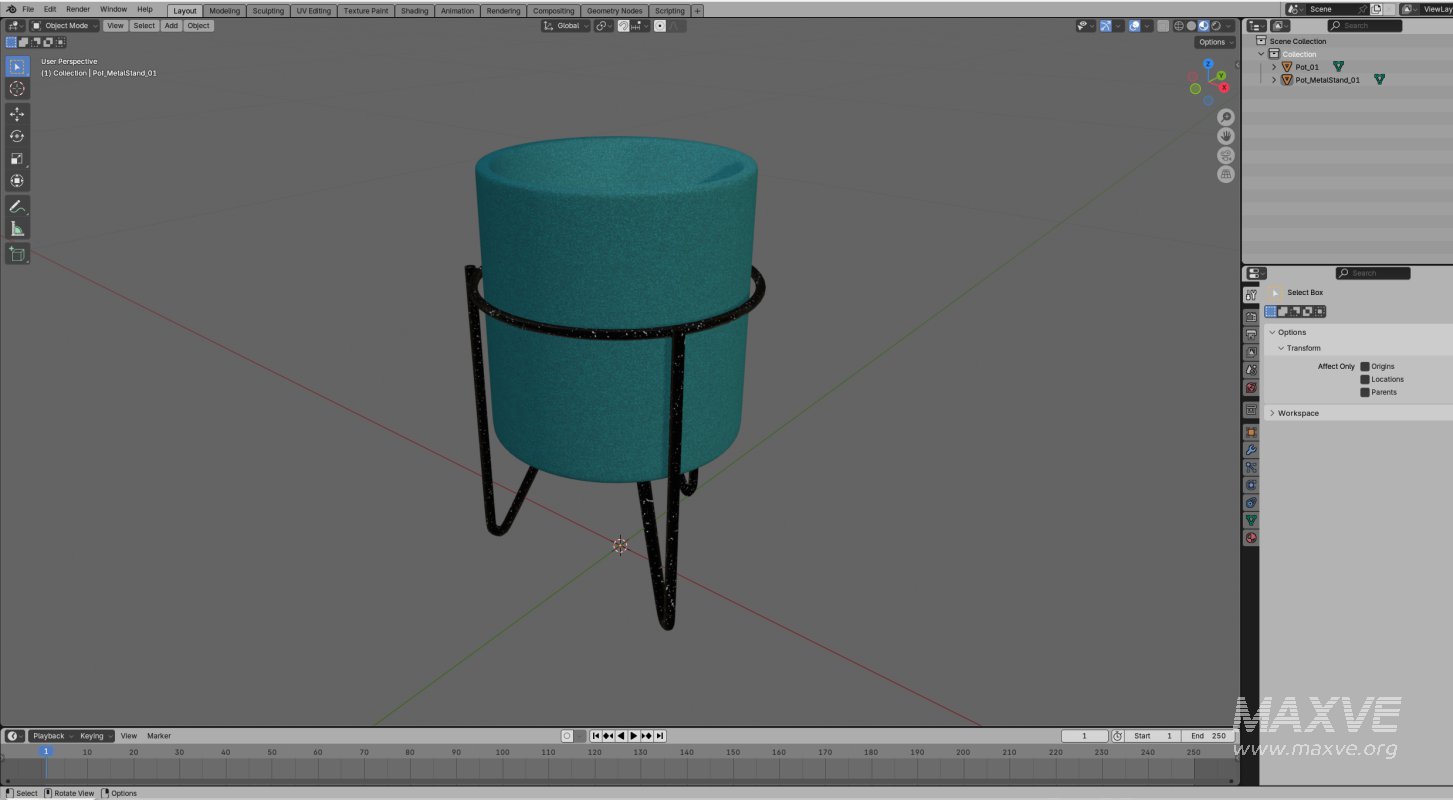Screen dimensions: 1453x800
Task: Enable the Affect Only Origins checkbox
Action: pos(1365,366)
